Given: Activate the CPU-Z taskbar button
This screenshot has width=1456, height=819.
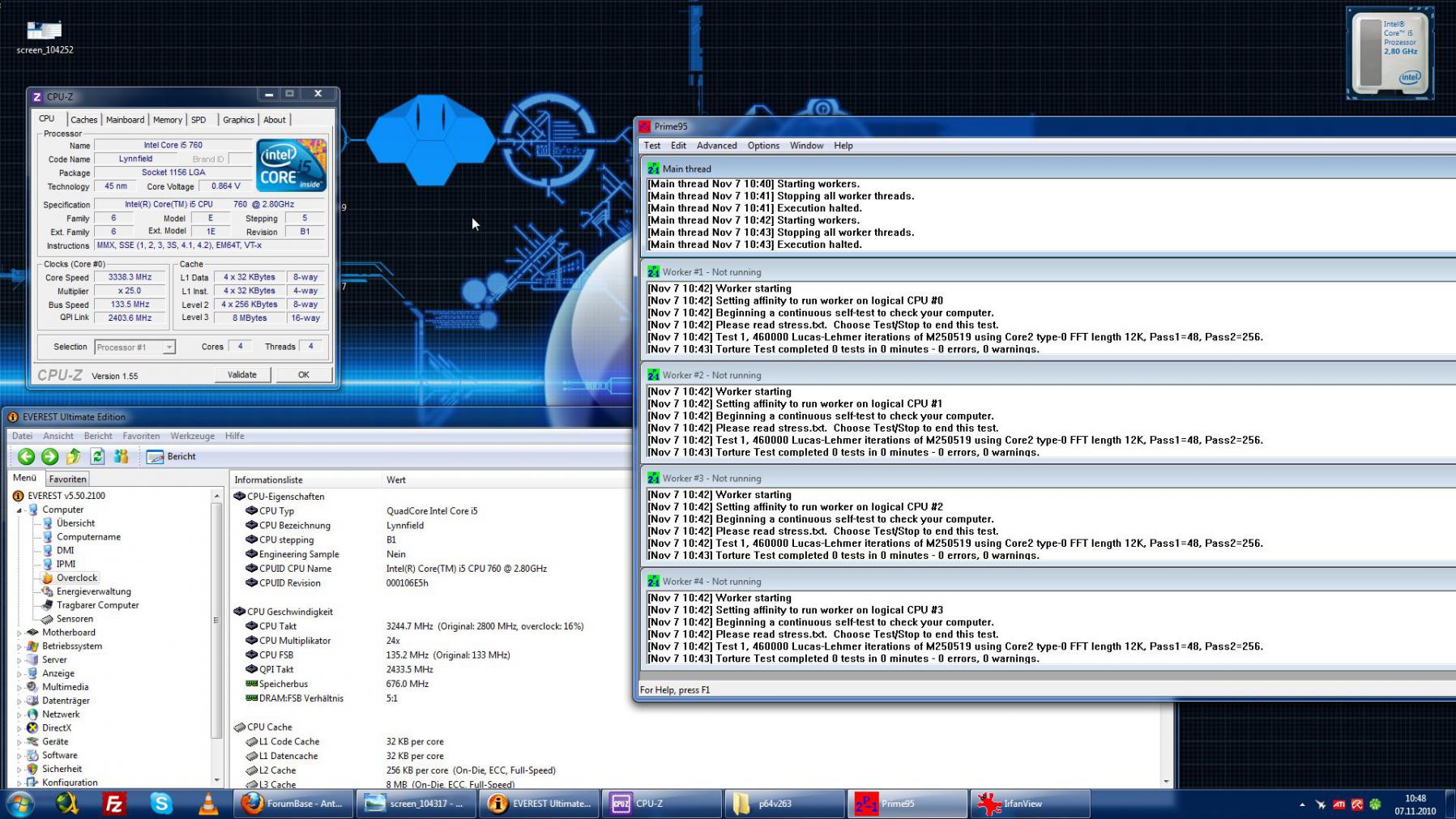Looking at the screenshot, I should point(662,804).
